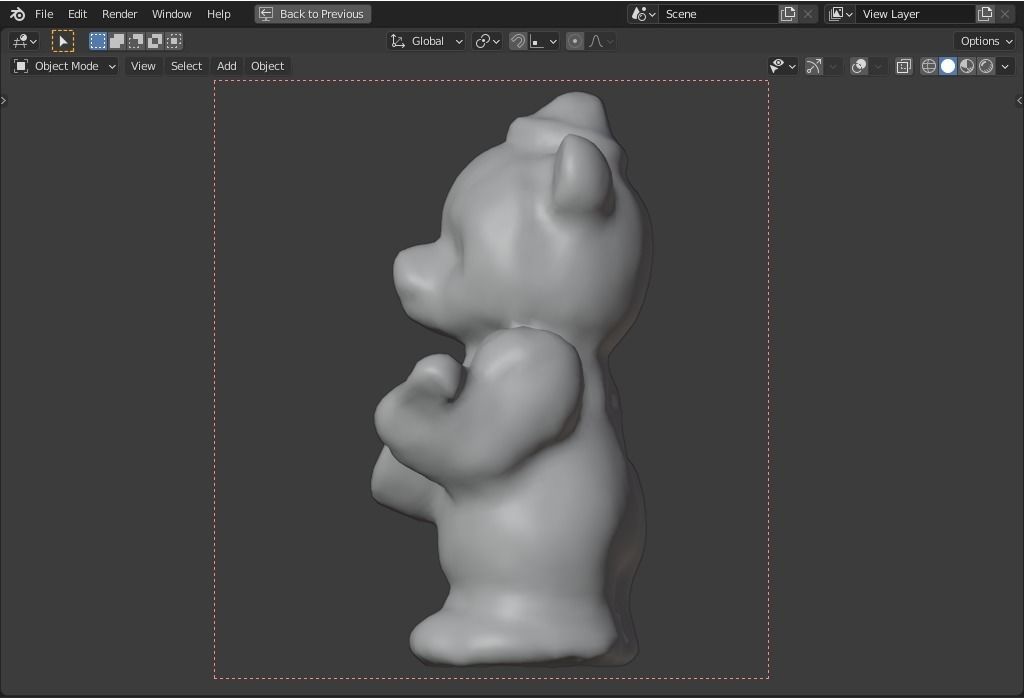The height and width of the screenshot is (698, 1024).
Task: Click the Scene name field
Action: 718,14
